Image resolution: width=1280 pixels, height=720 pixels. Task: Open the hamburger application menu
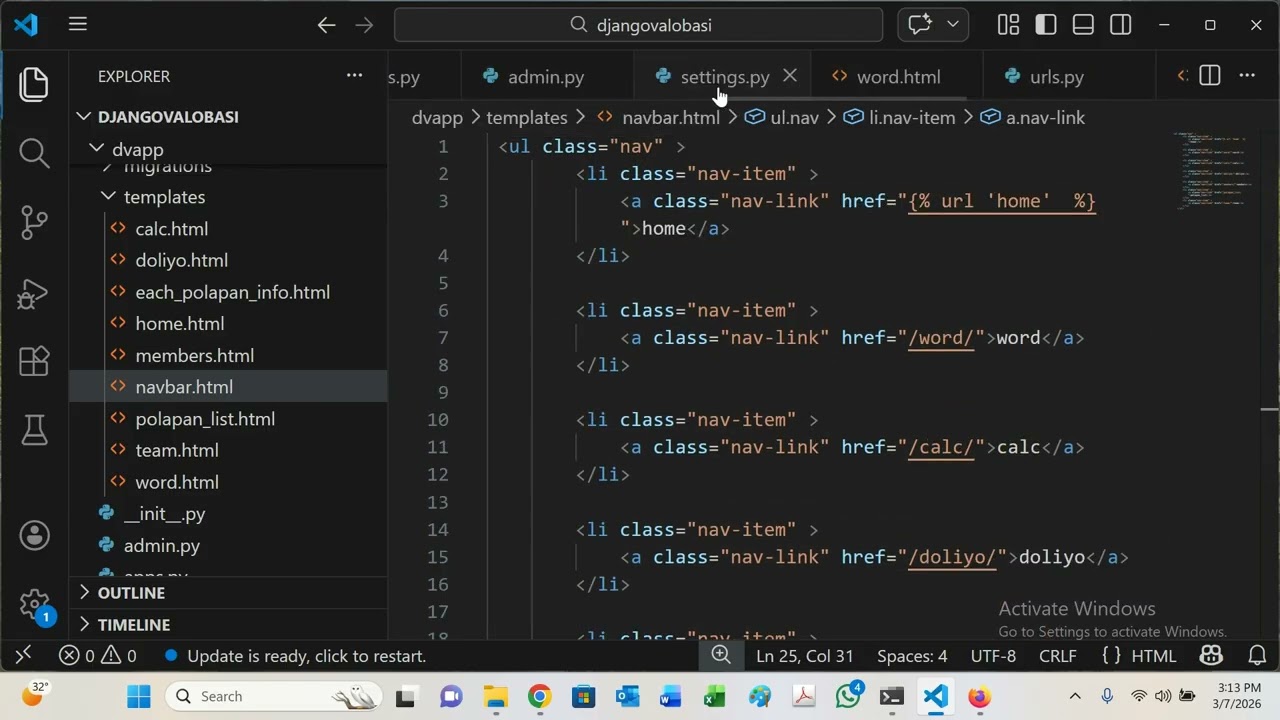[x=78, y=25]
